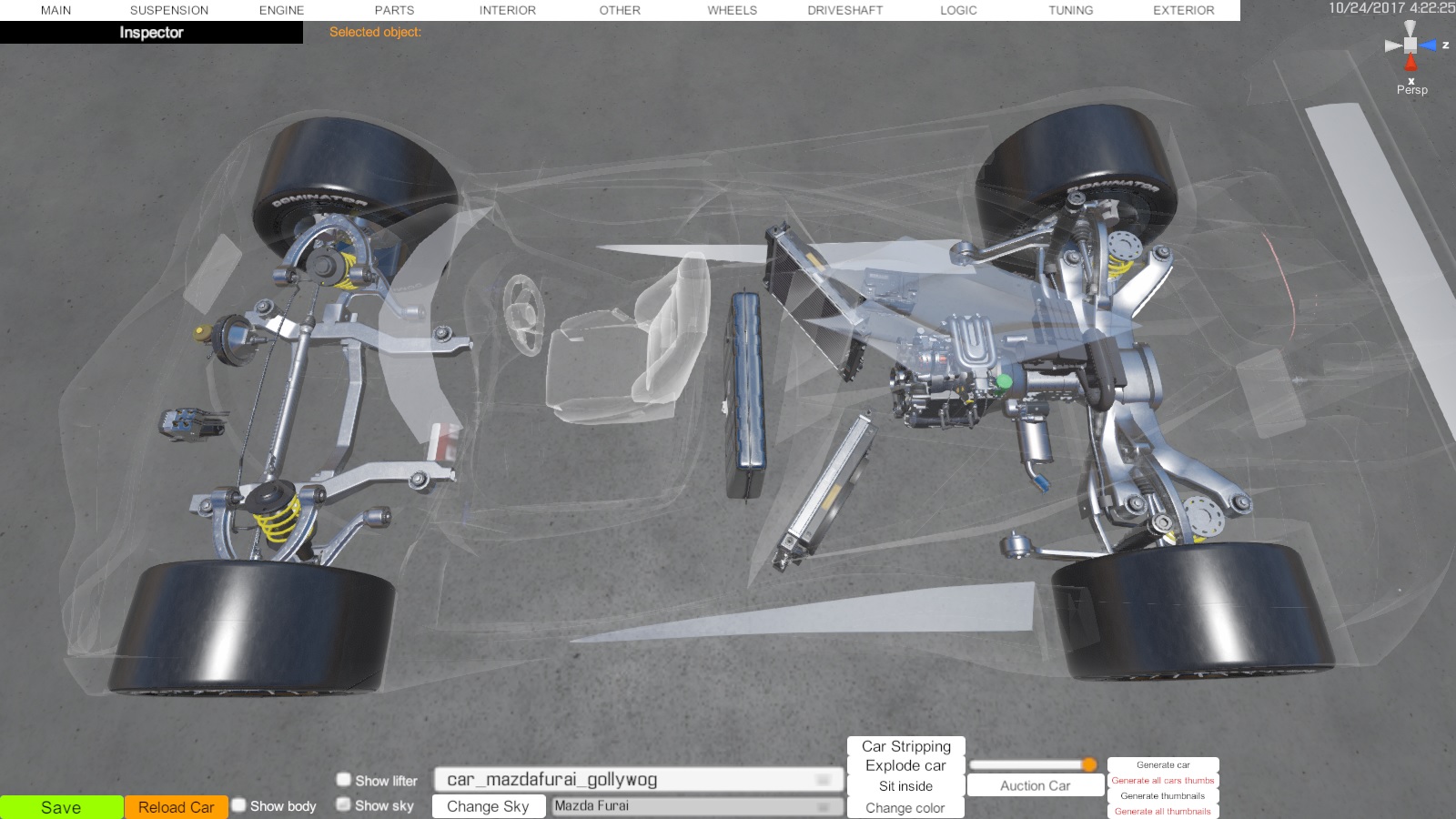The width and height of the screenshot is (1456, 819).
Task: Click the center cube of orientation gizmo
Action: point(1410,45)
